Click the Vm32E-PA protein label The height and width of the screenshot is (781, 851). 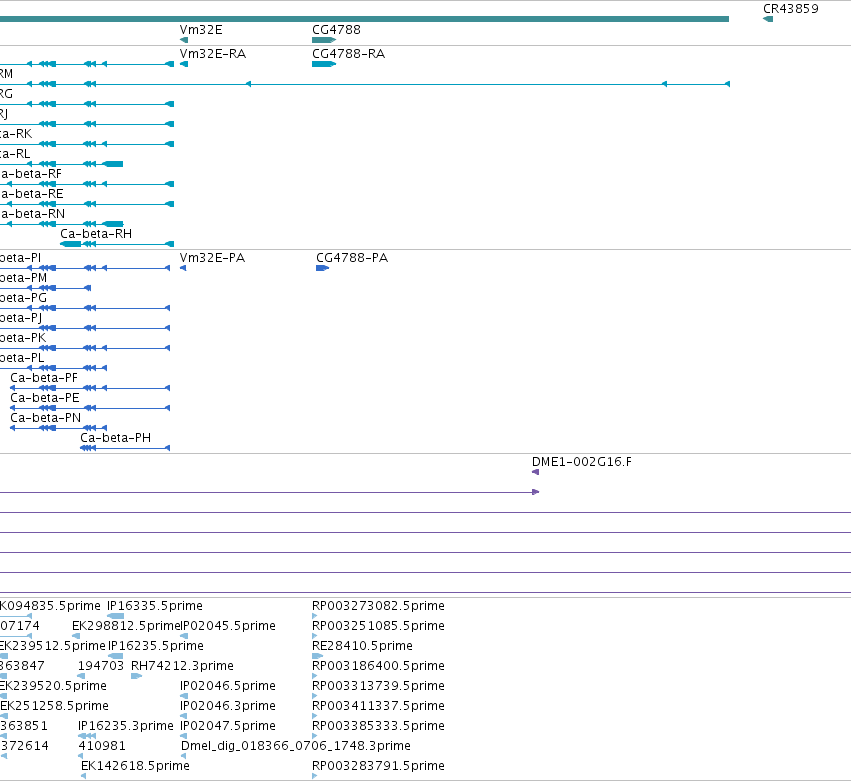tap(212, 258)
